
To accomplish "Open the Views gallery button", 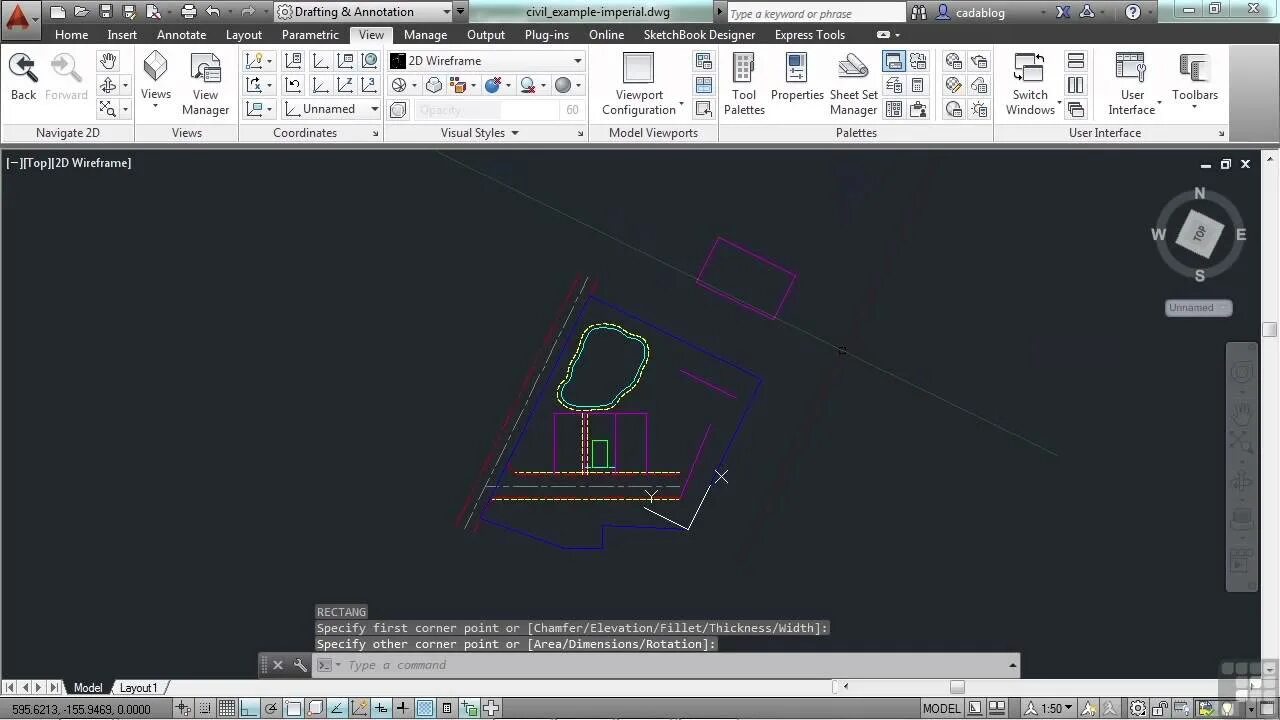I will (155, 80).
